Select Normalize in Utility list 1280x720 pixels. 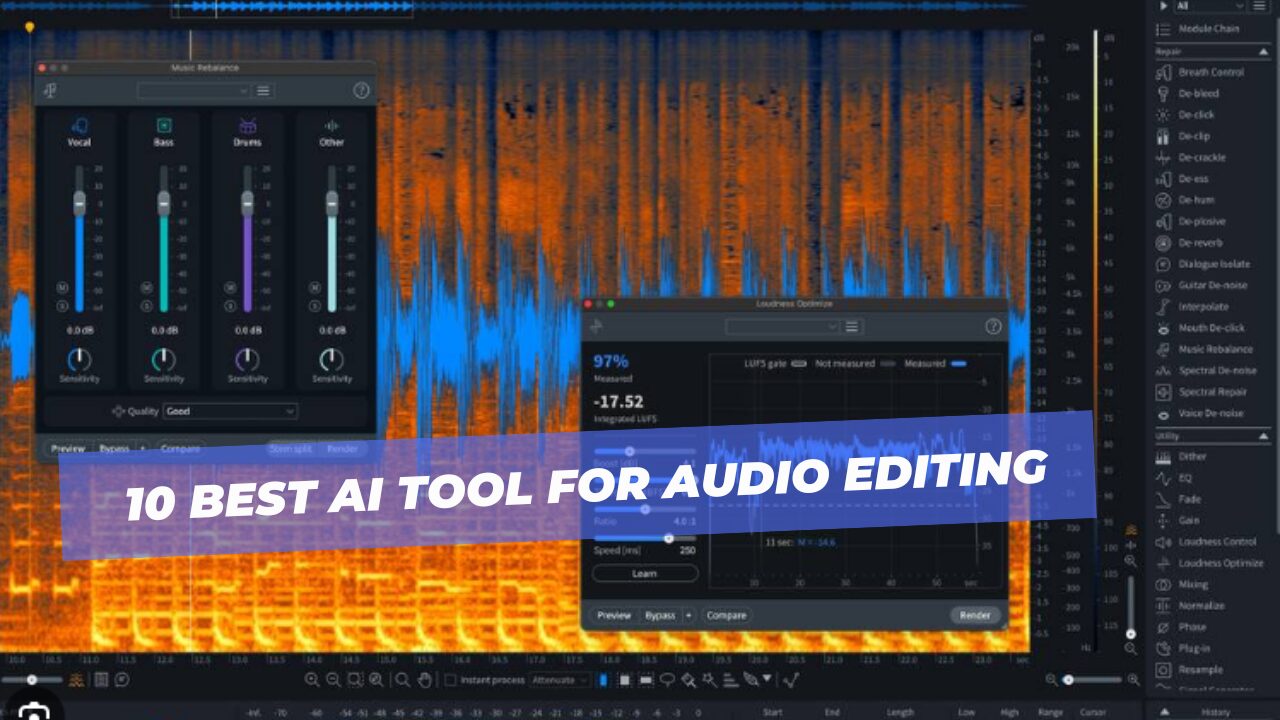point(1191,605)
